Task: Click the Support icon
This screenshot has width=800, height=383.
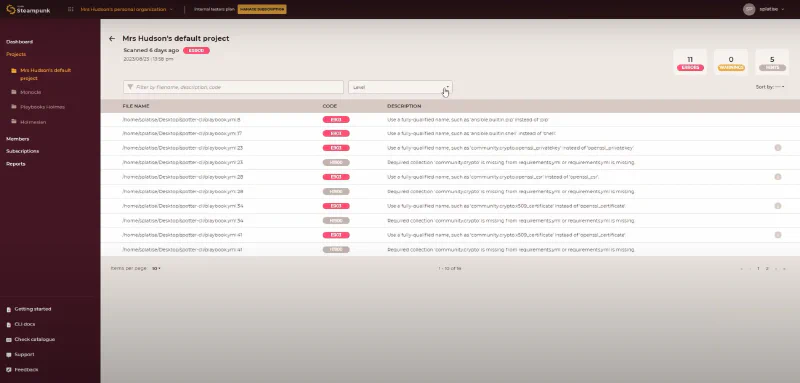Action: pos(9,354)
